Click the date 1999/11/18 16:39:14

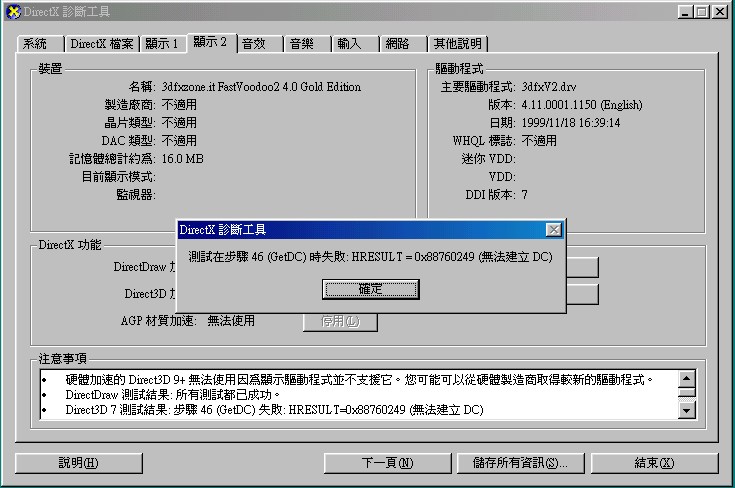pos(570,123)
